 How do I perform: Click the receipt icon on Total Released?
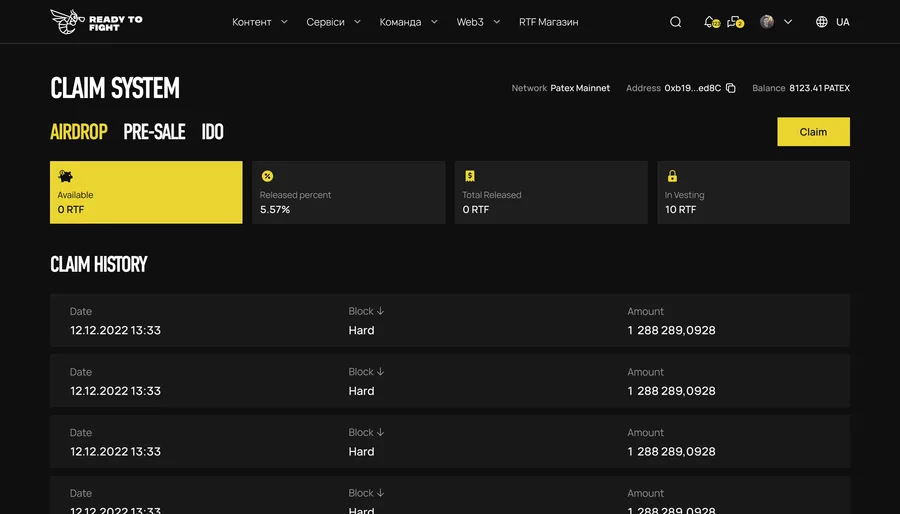click(470, 176)
